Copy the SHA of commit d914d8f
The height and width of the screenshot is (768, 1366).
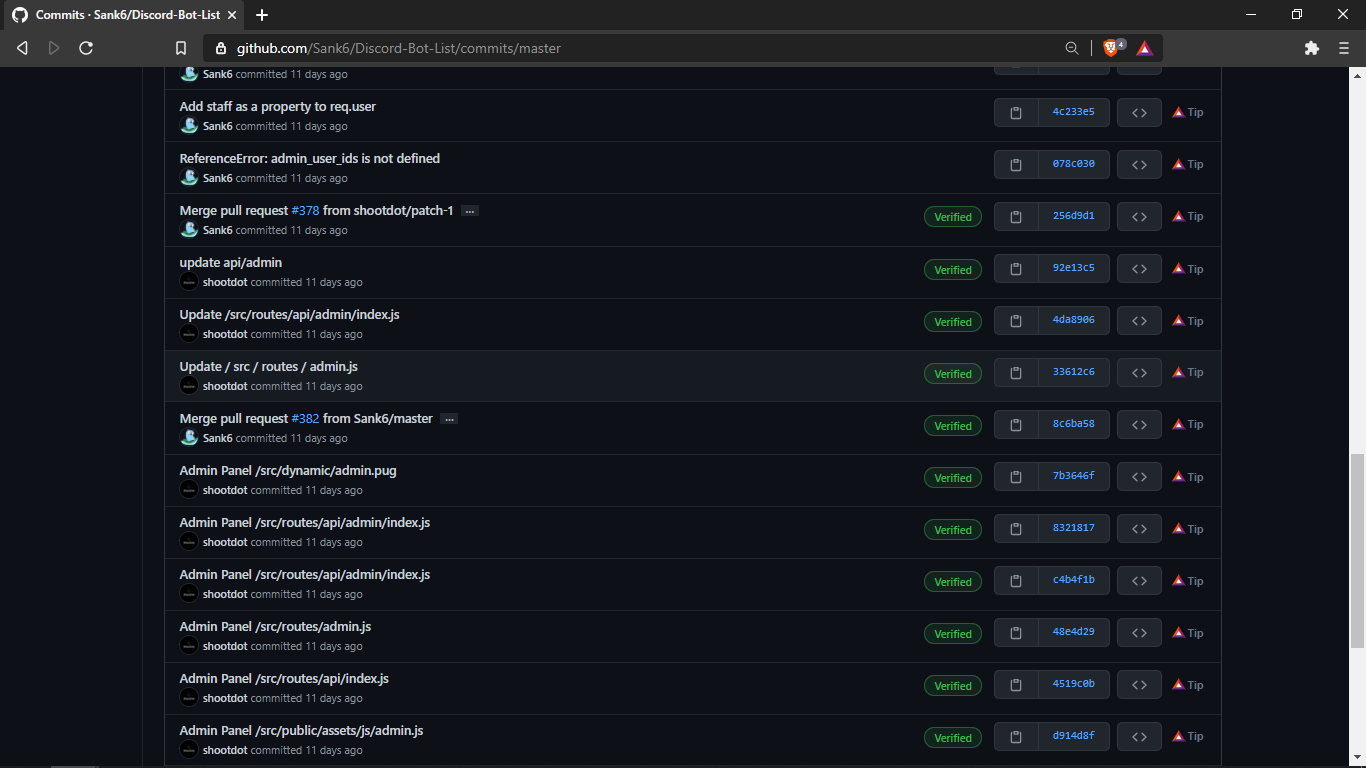(x=1016, y=736)
